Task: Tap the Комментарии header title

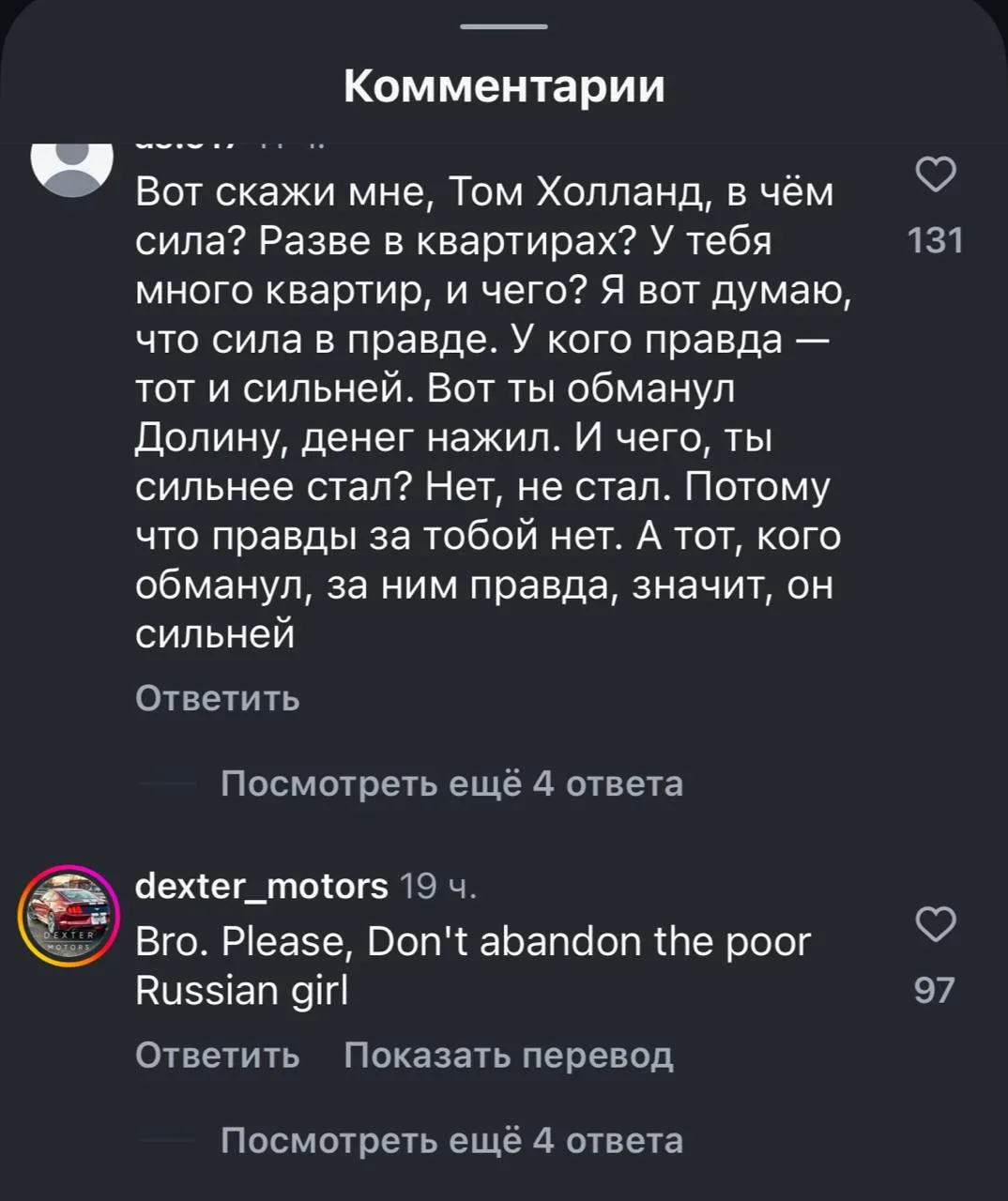Action: [x=504, y=86]
